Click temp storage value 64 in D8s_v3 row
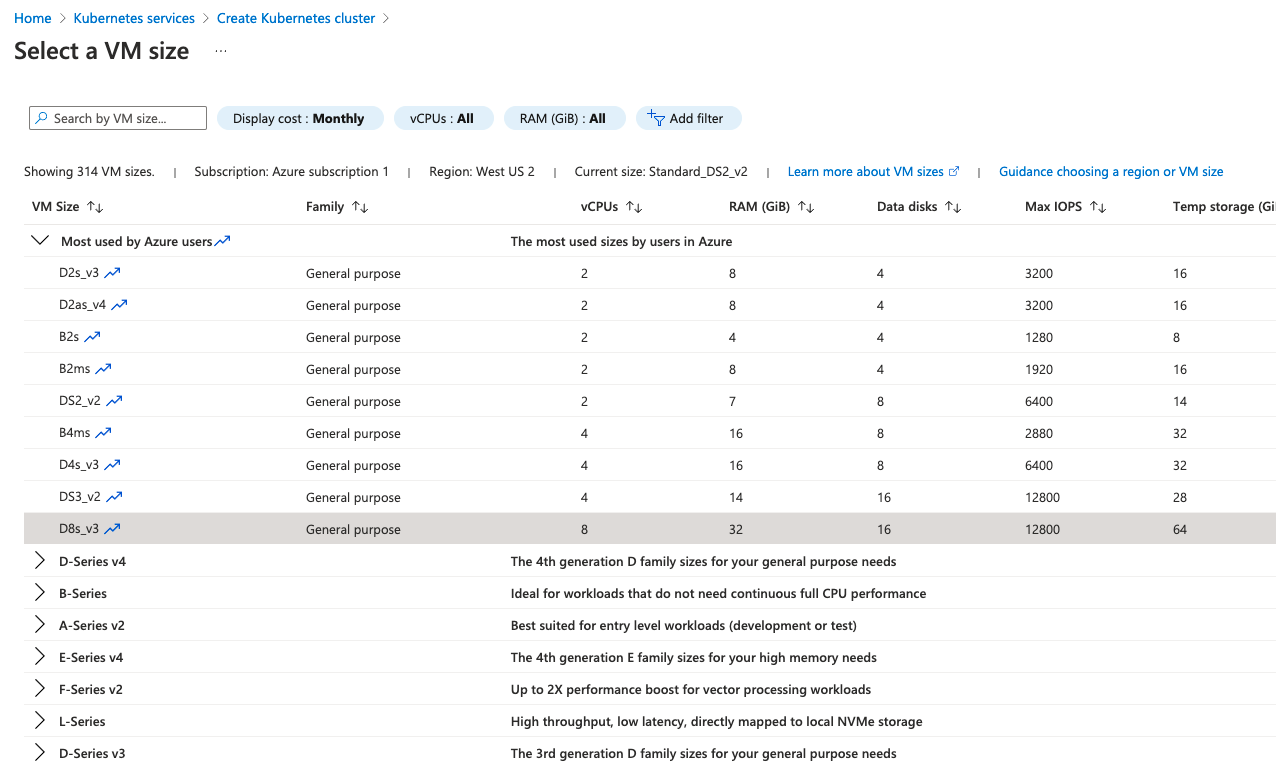This screenshot has height=768, width=1276. tap(1180, 529)
